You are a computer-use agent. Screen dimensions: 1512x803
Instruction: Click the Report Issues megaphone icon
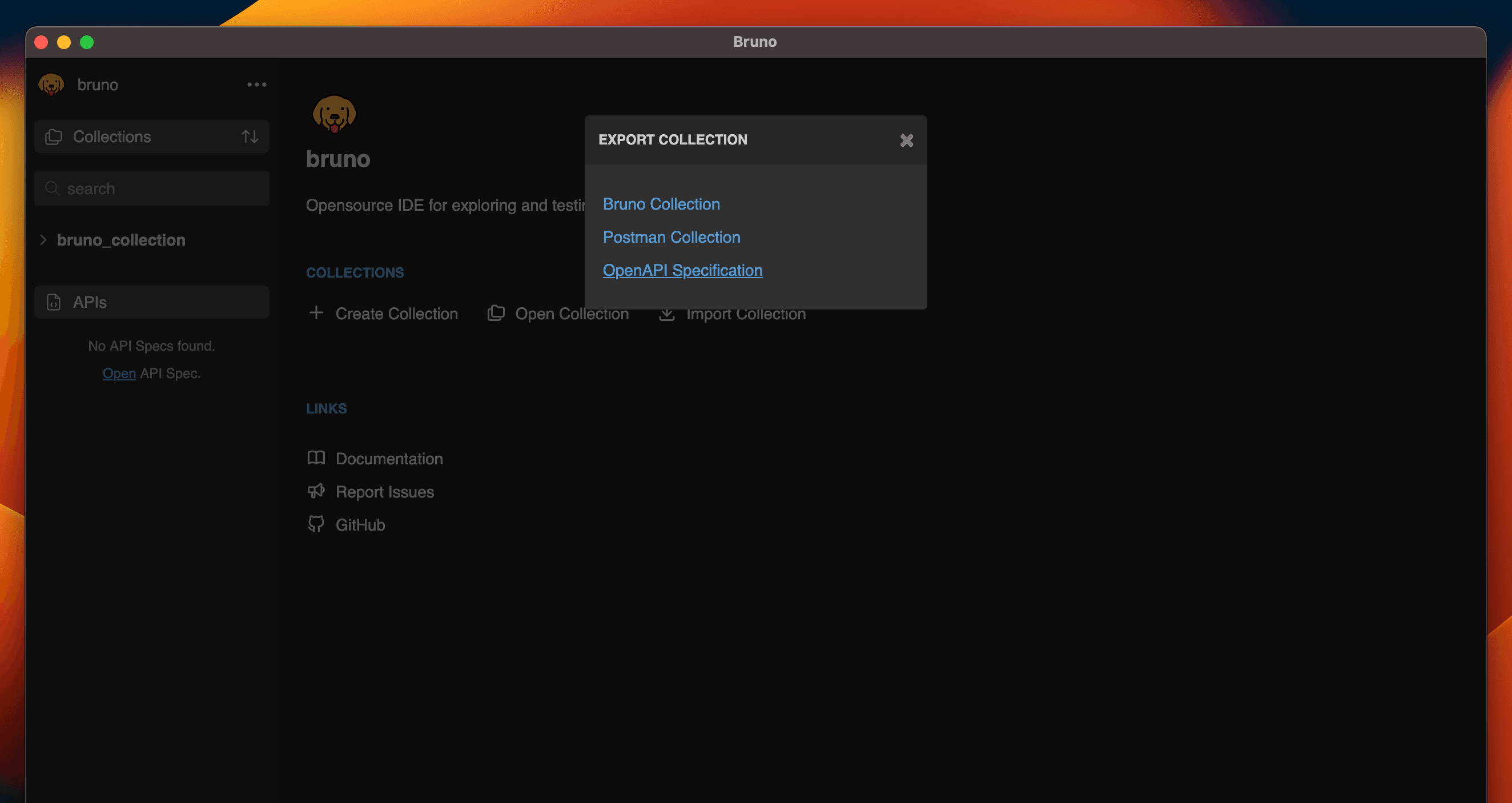(x=316, y=491)
